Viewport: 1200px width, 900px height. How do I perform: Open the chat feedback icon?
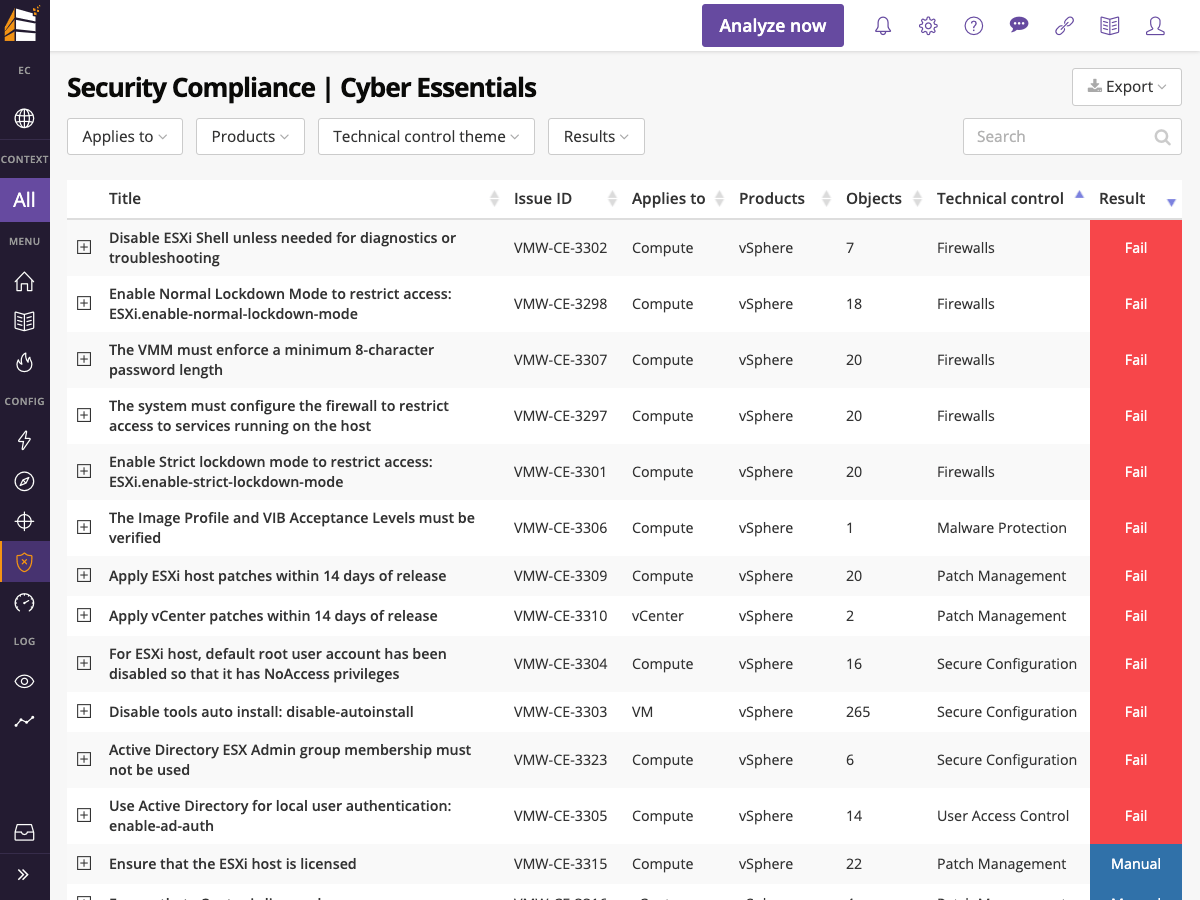(x=1019, y=26)
